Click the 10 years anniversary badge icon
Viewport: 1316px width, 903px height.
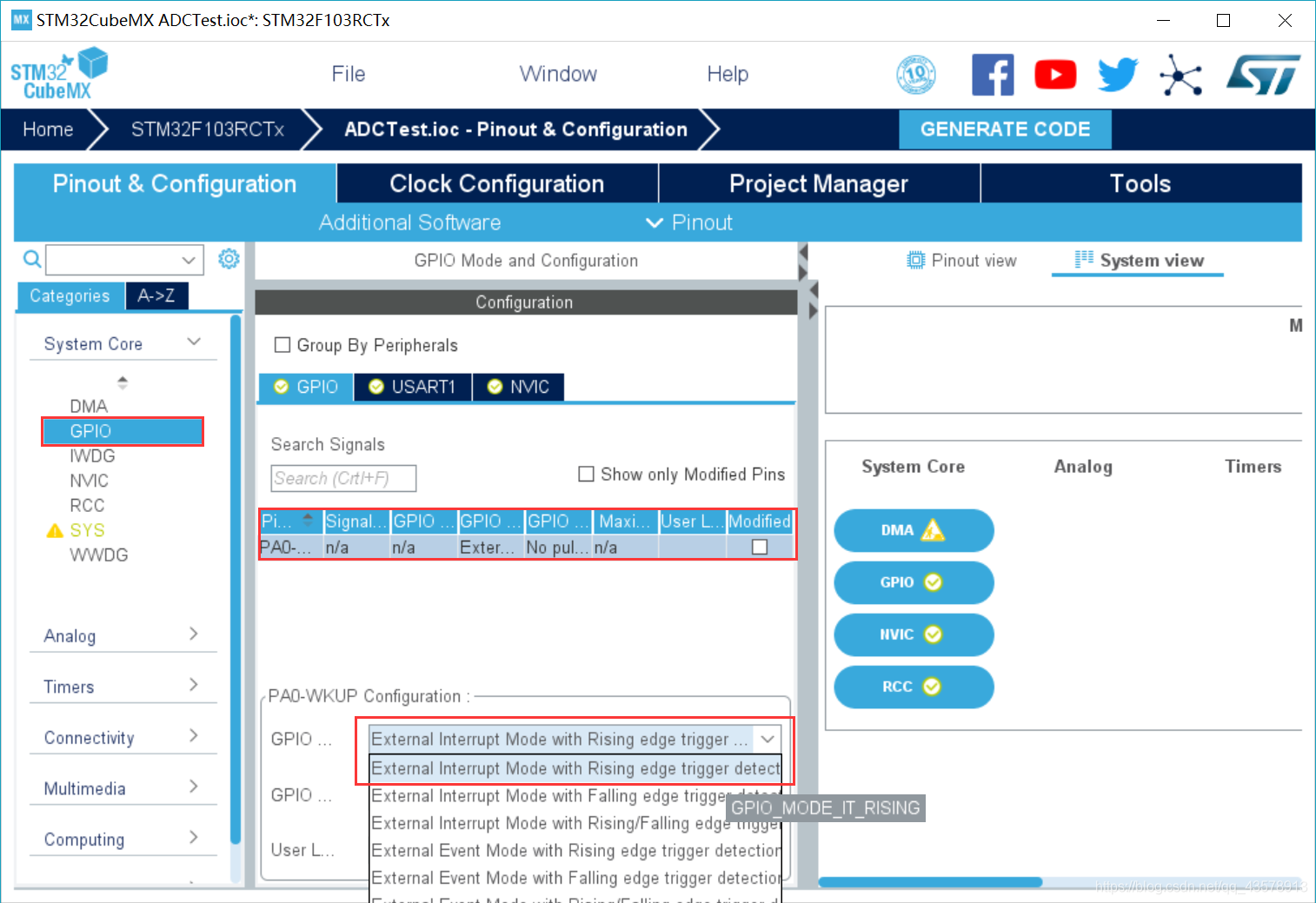(x=915, y=75)
